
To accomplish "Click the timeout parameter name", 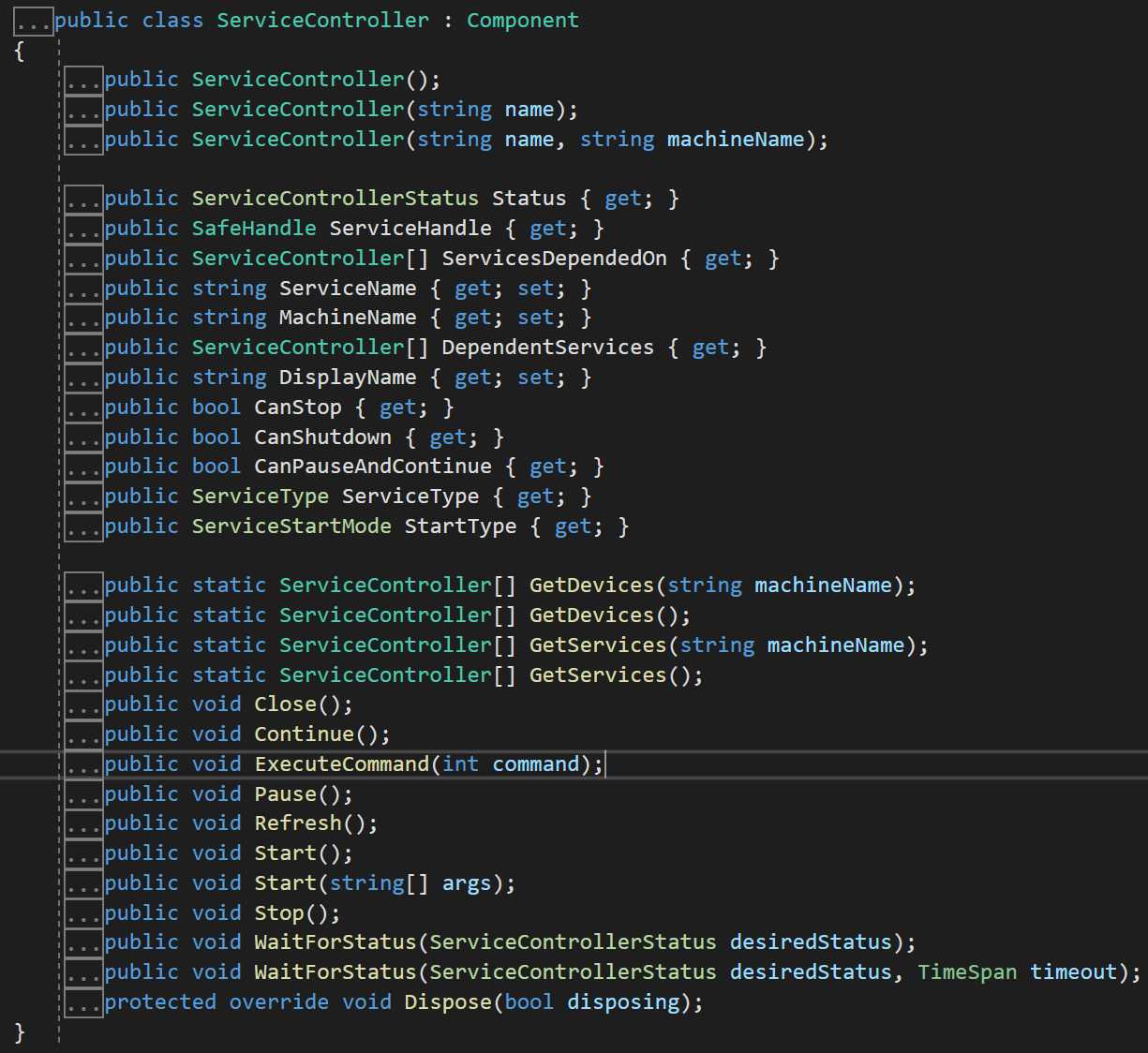I will point(1074,972).
